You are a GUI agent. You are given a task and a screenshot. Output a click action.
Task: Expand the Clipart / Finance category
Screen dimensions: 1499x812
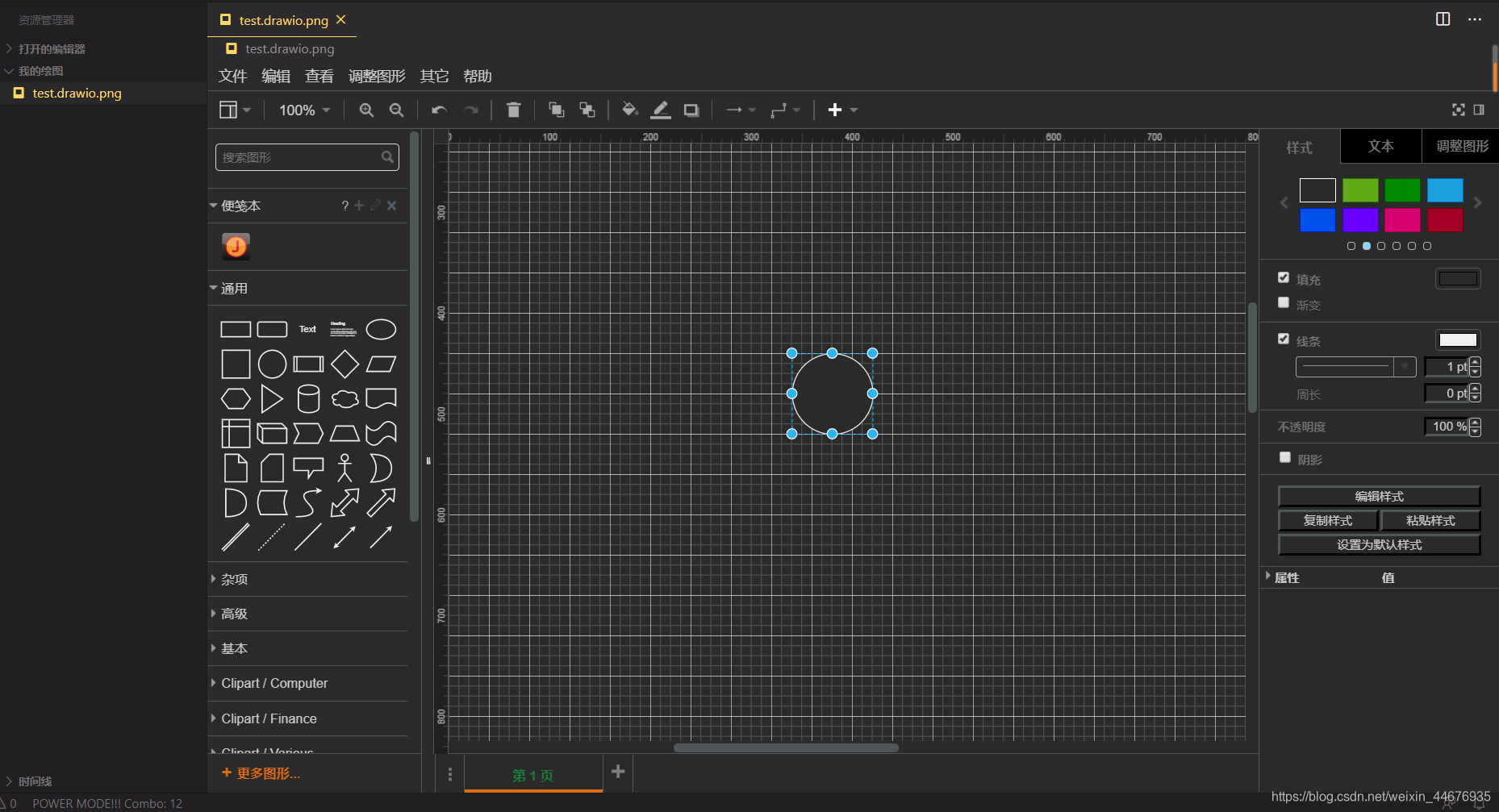[308, 718]
